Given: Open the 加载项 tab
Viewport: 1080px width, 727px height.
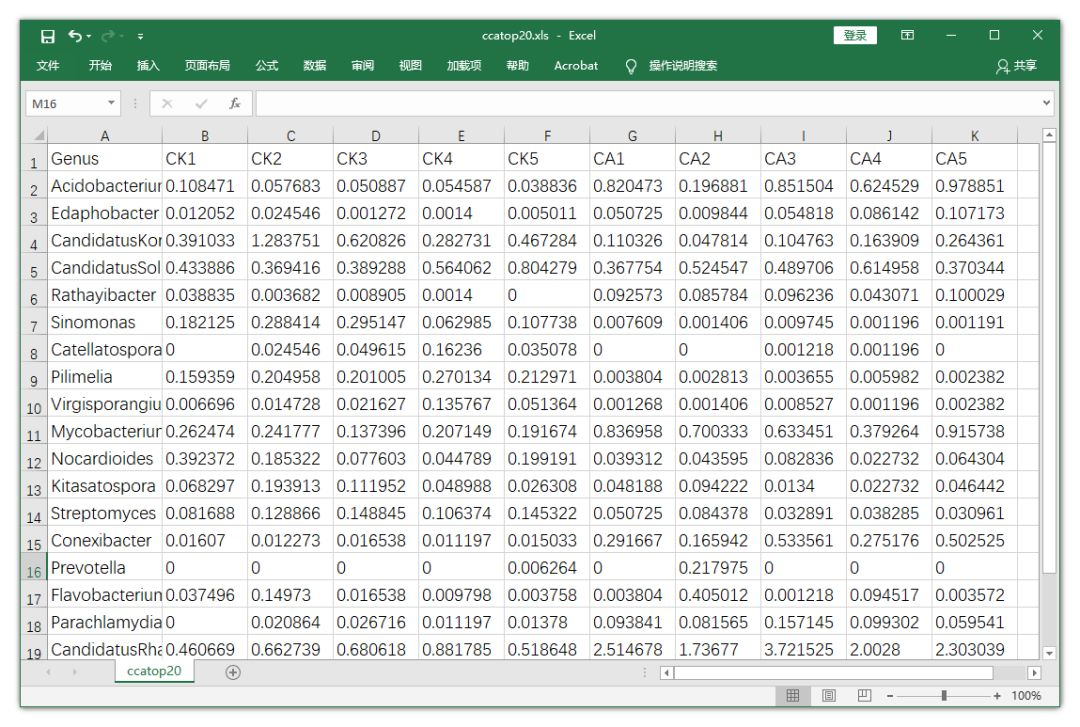Looking at the screenshot, I should pos(464,65).
